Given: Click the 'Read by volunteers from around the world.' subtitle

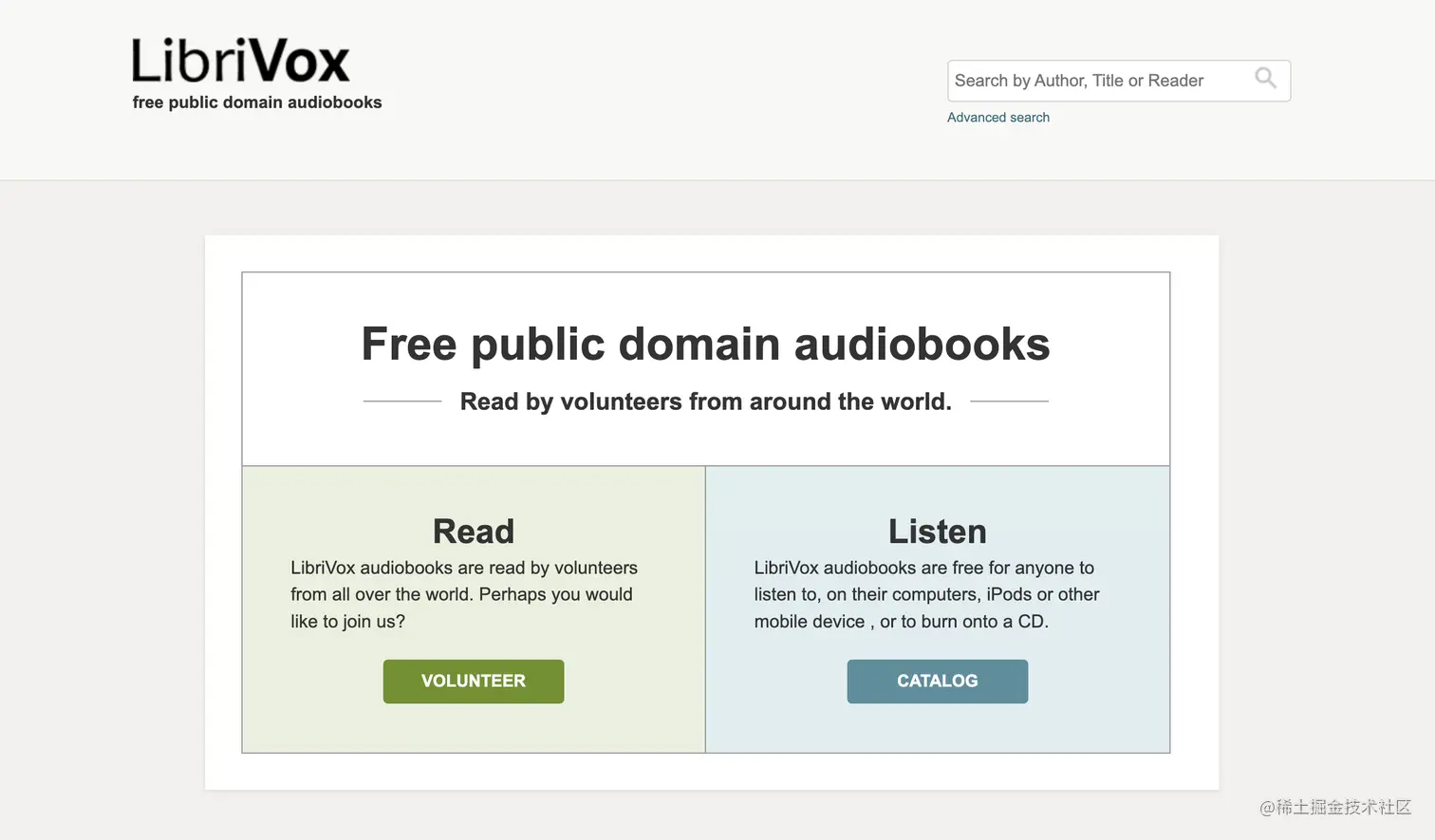Looking at the screenshot, I should 706,401.
